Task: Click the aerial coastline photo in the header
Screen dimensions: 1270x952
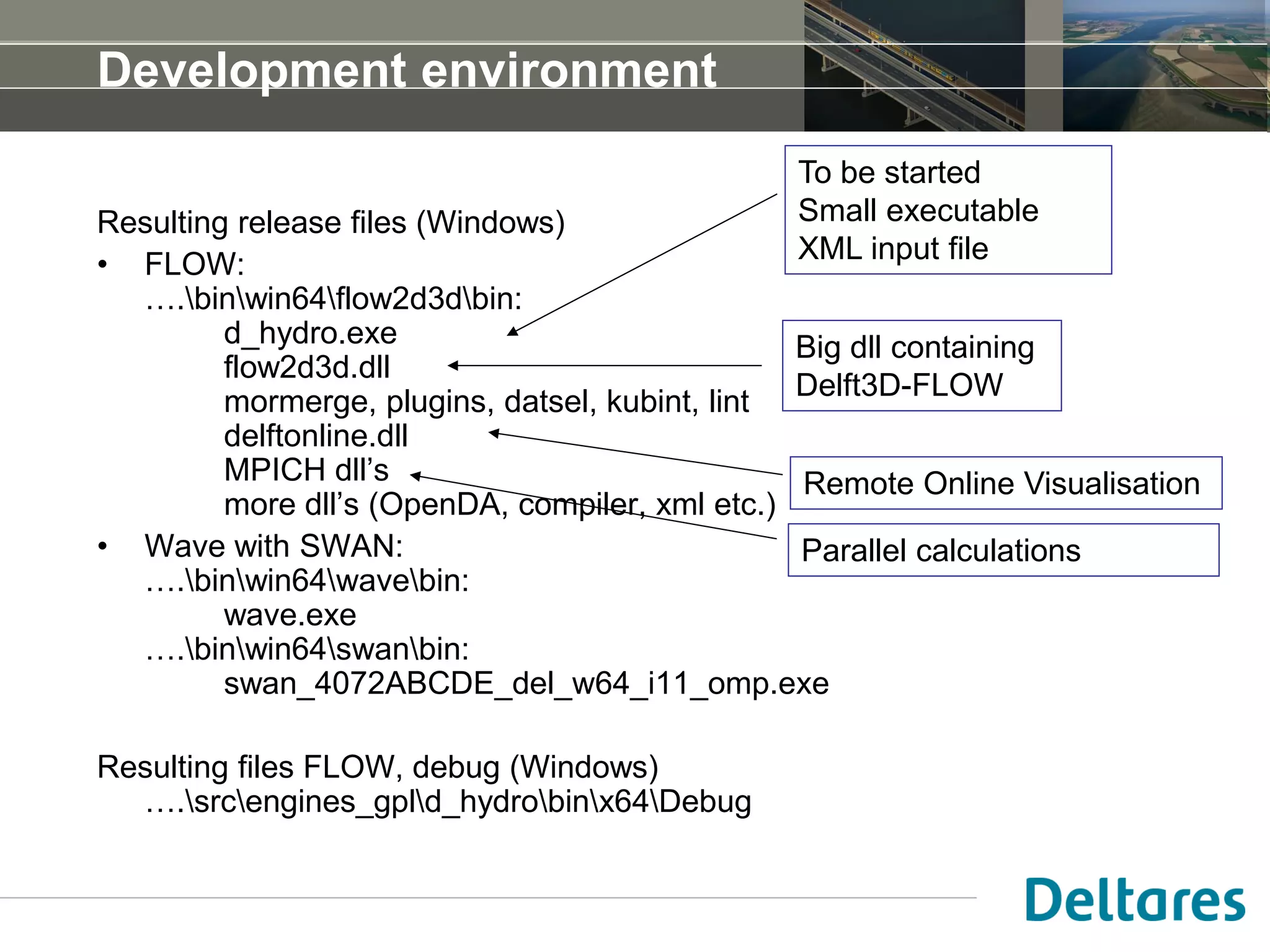Action: (1166, 66)
